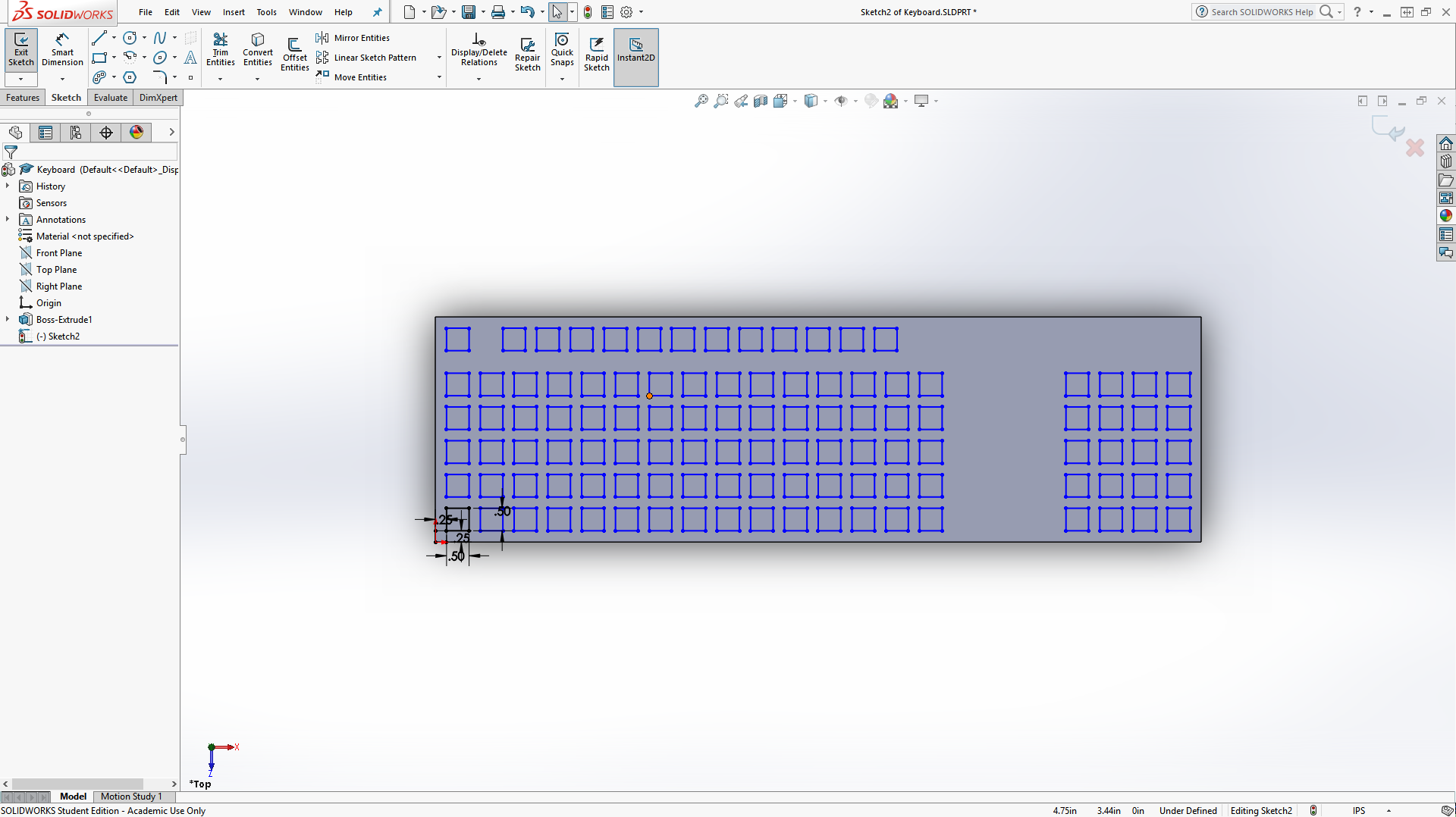Open Display/Delete Relations

pyautogui.click(x=479, y=49)
